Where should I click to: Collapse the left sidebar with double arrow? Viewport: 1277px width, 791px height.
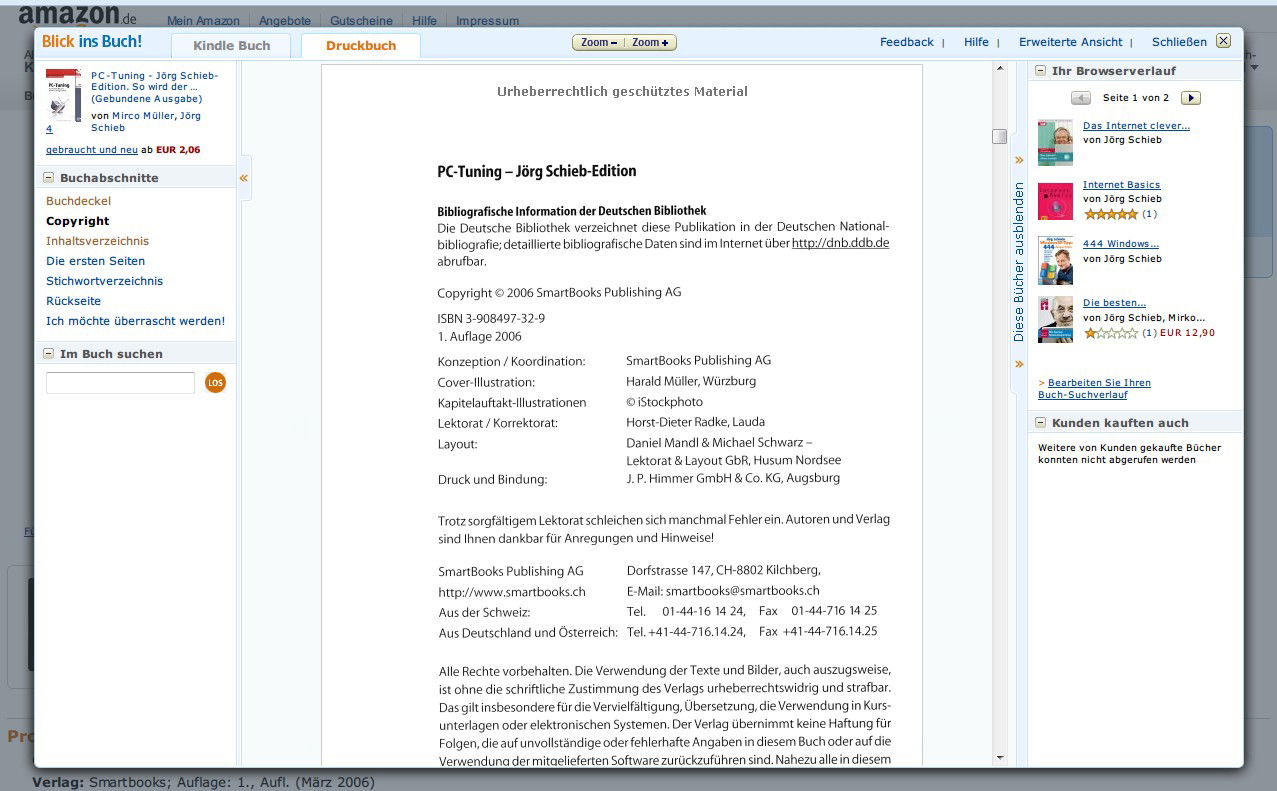click(x=244, y=178)
